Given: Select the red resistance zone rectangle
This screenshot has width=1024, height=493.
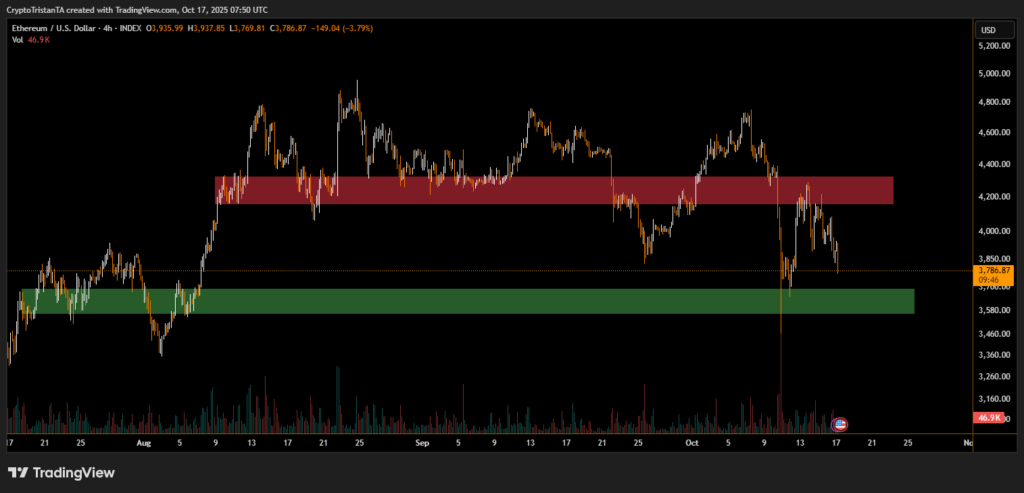Looking at the screenshot, I should tap(553, 190).
